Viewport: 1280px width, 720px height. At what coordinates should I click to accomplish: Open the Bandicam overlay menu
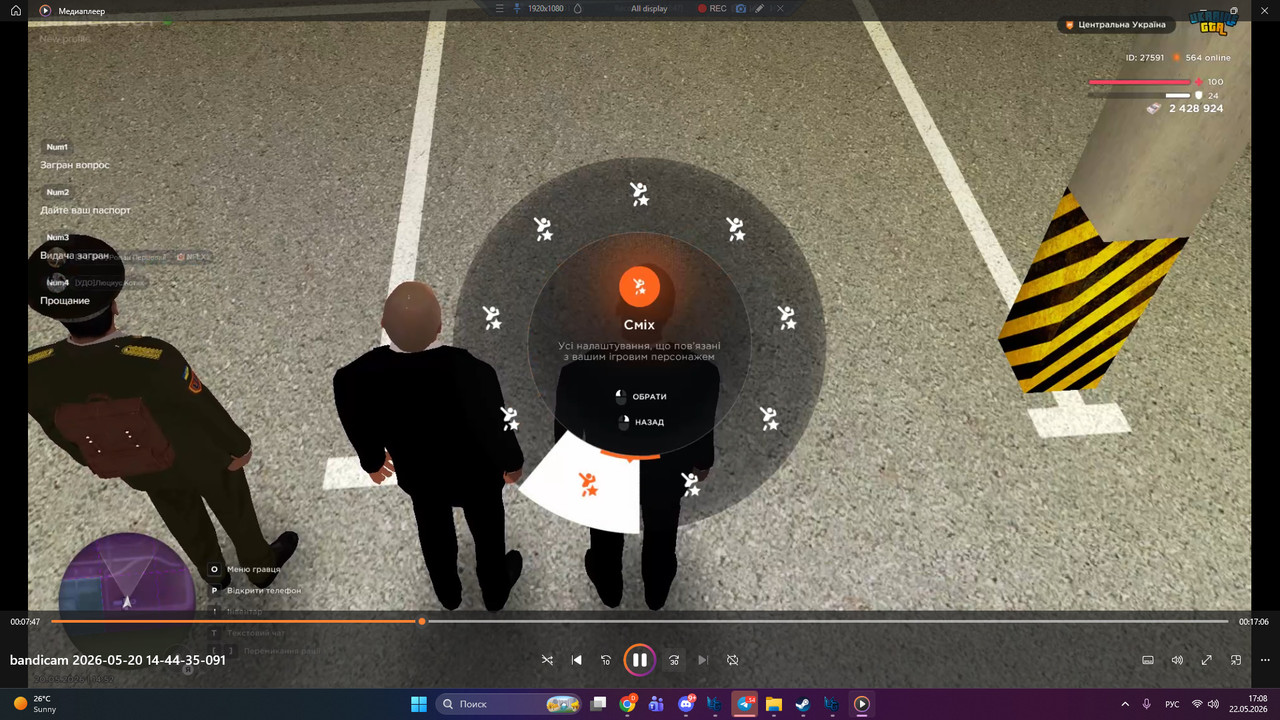(x=502, y=8)
